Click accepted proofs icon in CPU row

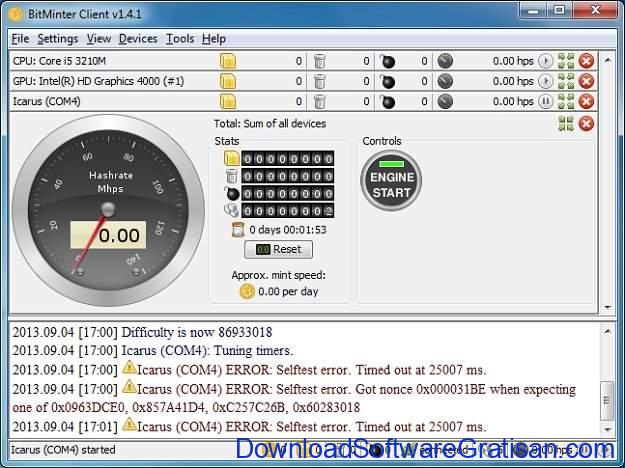tap(228, 61)
